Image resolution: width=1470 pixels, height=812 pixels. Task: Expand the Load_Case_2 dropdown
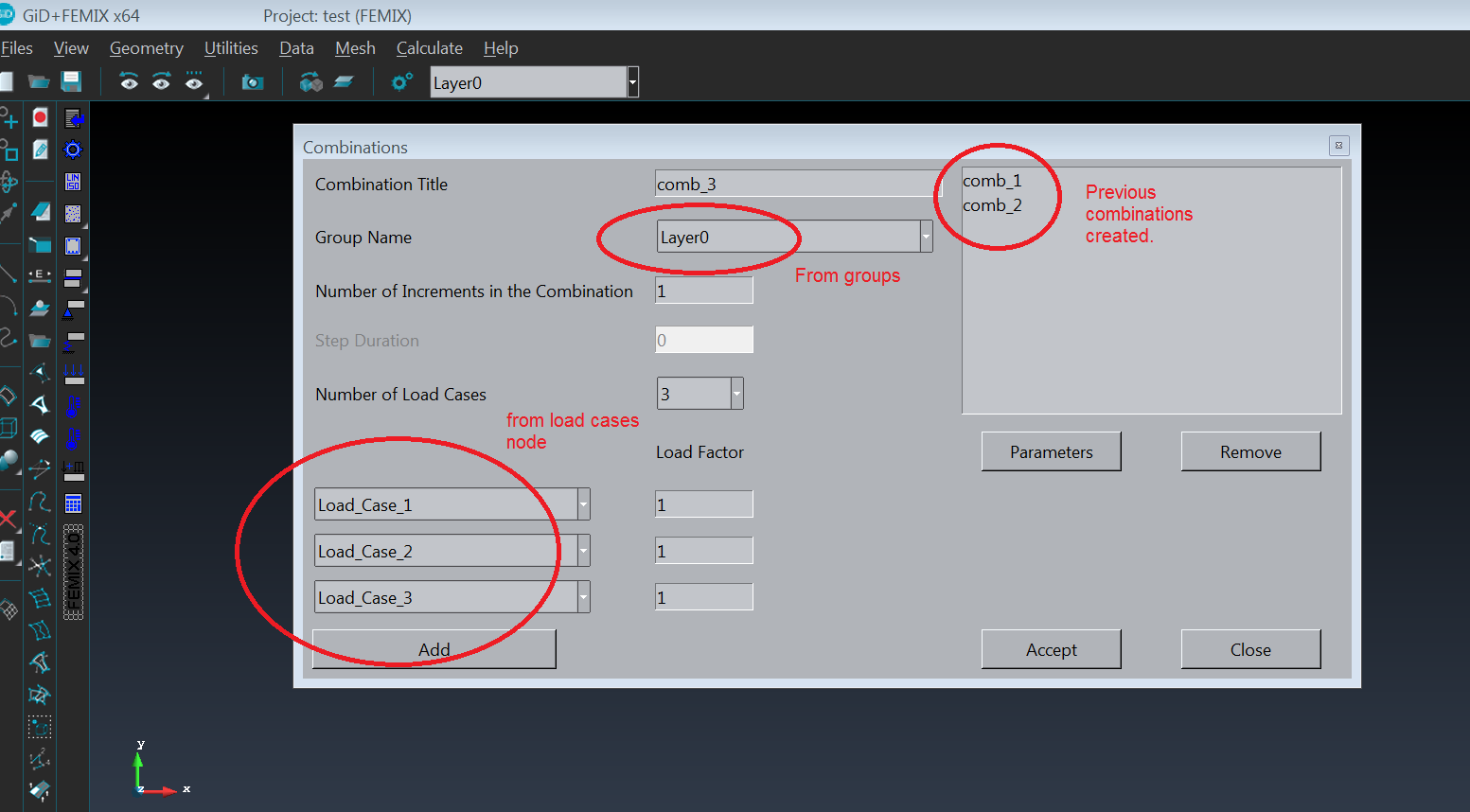point(583,551)
